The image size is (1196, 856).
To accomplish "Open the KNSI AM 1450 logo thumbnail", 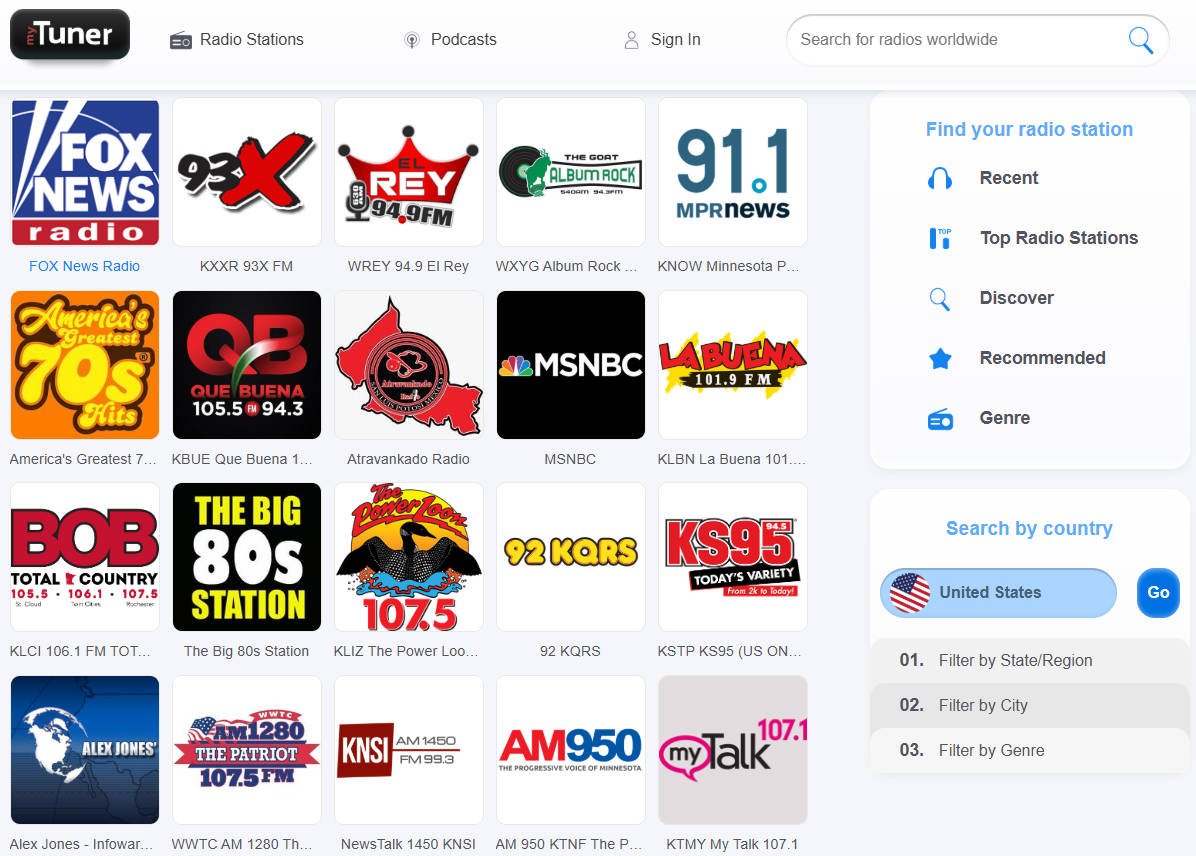I will coord(409,750).
